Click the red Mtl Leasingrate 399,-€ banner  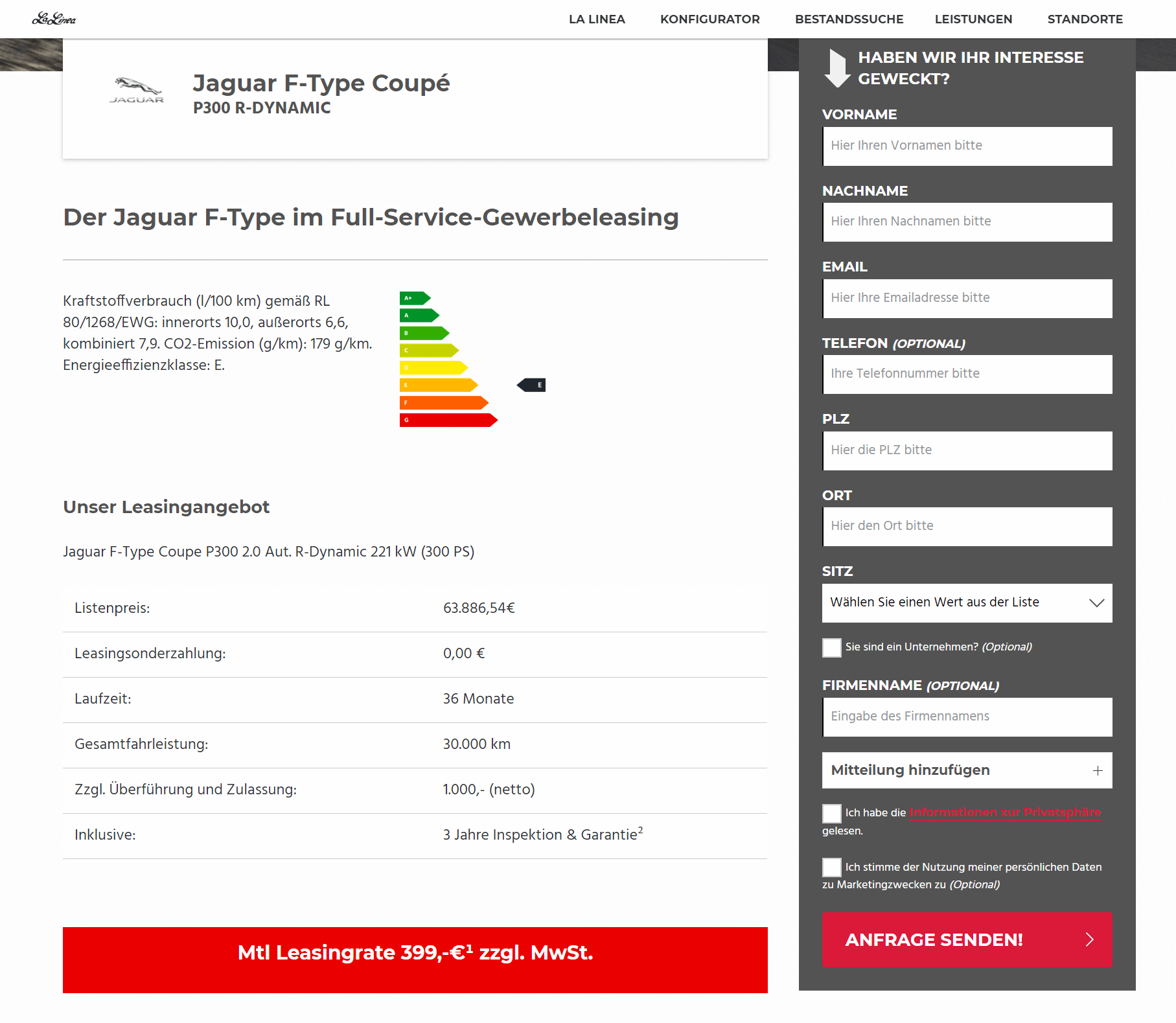(x=415, y=960)
